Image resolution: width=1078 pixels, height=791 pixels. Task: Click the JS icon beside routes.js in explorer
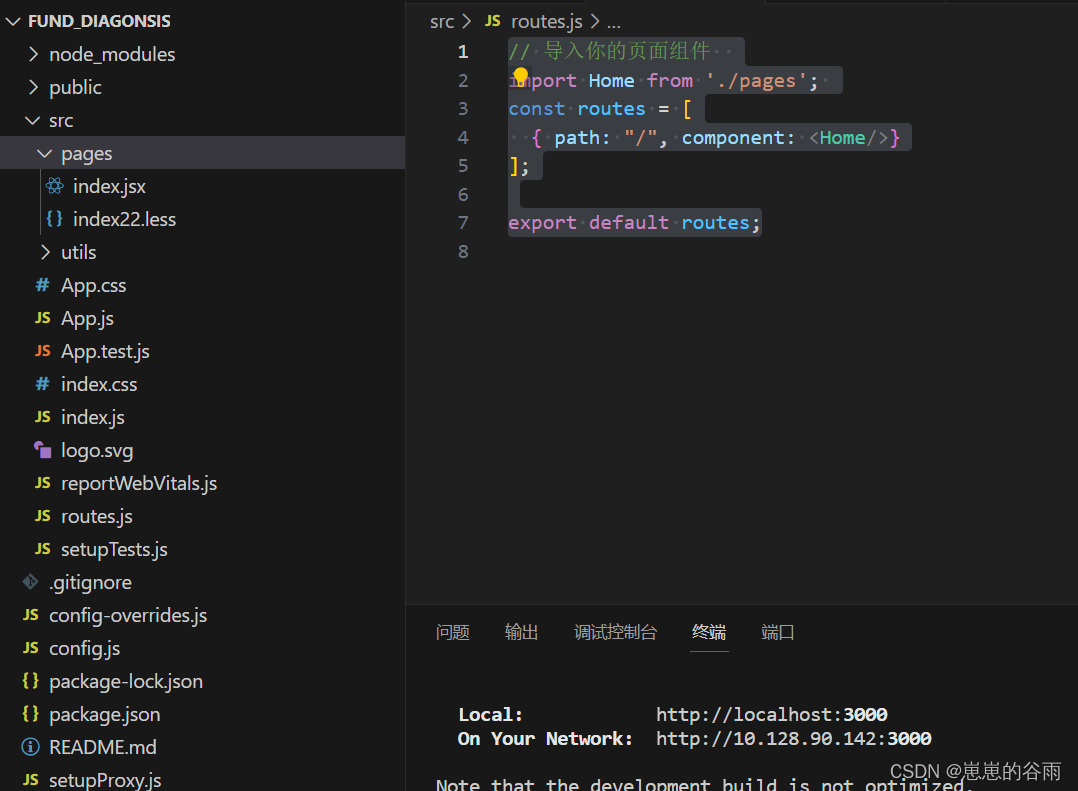(43, 516)
